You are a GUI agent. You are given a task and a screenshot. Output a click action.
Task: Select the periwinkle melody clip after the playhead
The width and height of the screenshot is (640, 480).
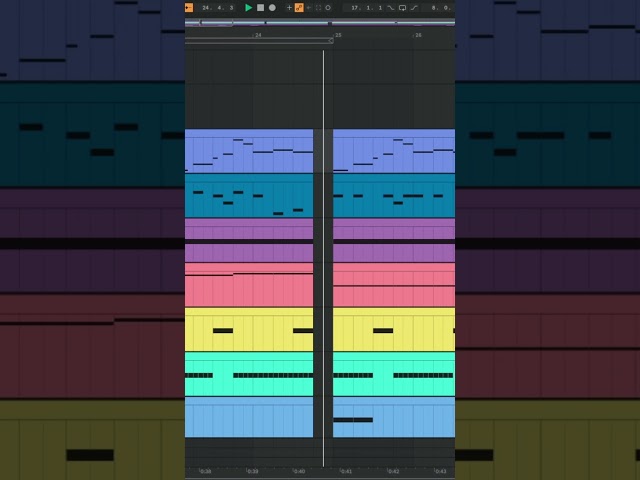click(394, 151)
